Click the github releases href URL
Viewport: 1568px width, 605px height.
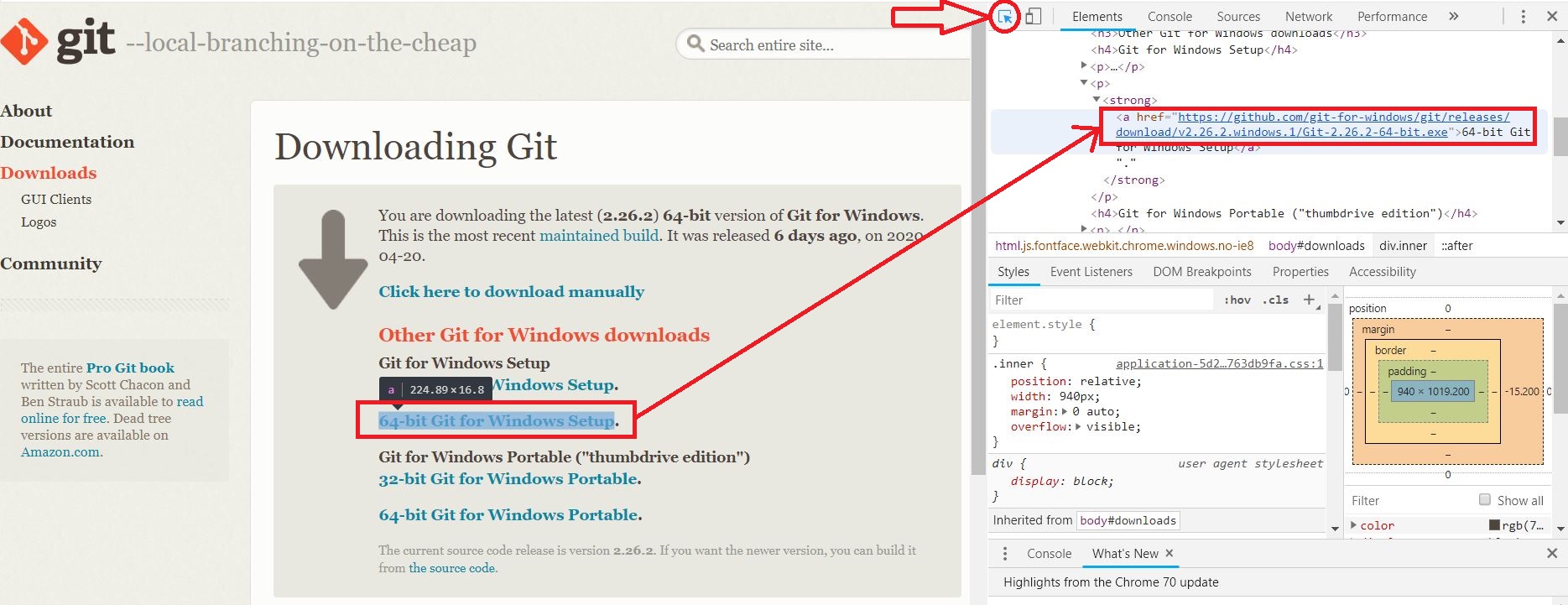tap(1313, 124)
